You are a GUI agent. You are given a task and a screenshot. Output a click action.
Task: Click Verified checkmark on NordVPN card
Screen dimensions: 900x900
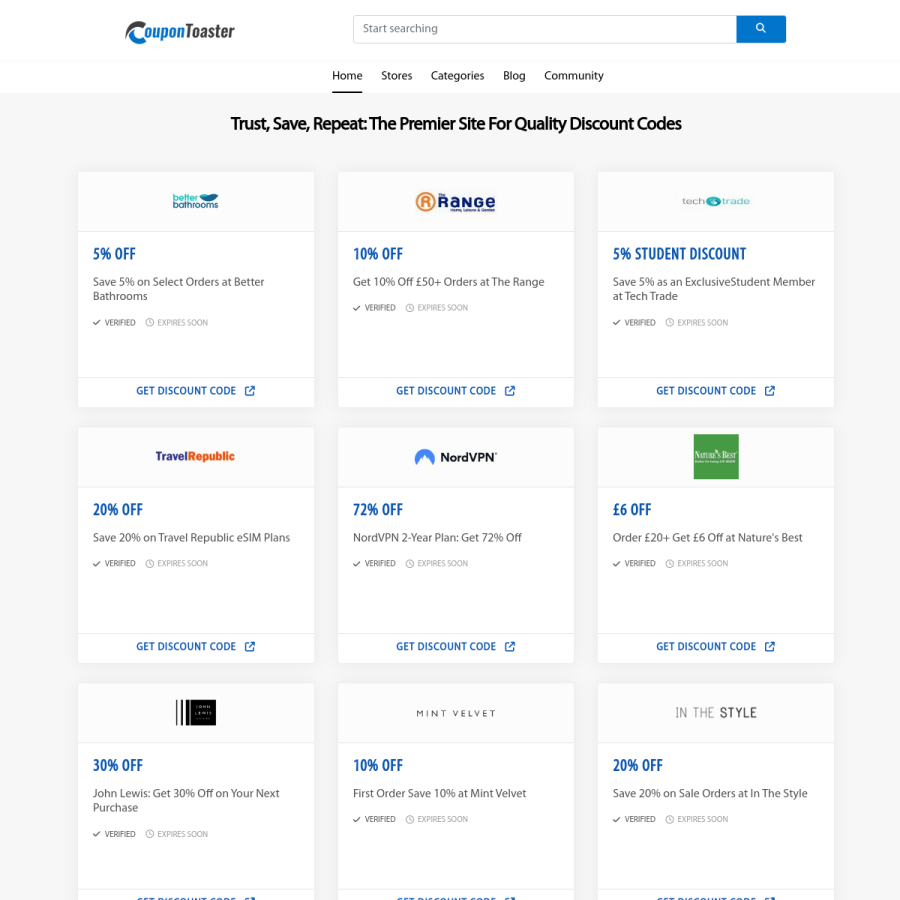tap(356, 564)
